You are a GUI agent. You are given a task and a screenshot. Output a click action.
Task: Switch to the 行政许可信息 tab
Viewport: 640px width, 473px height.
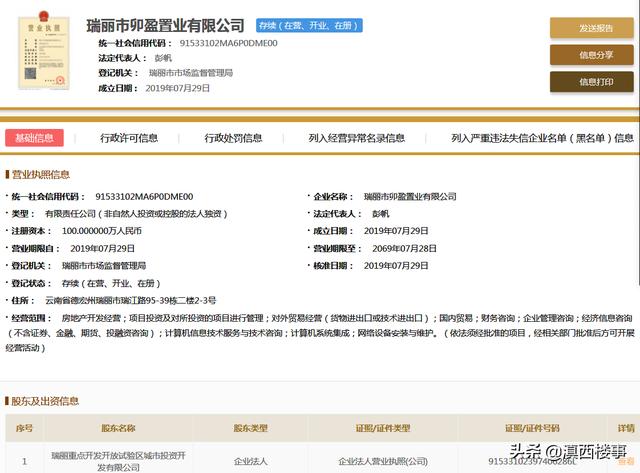(x=128, y=138)
